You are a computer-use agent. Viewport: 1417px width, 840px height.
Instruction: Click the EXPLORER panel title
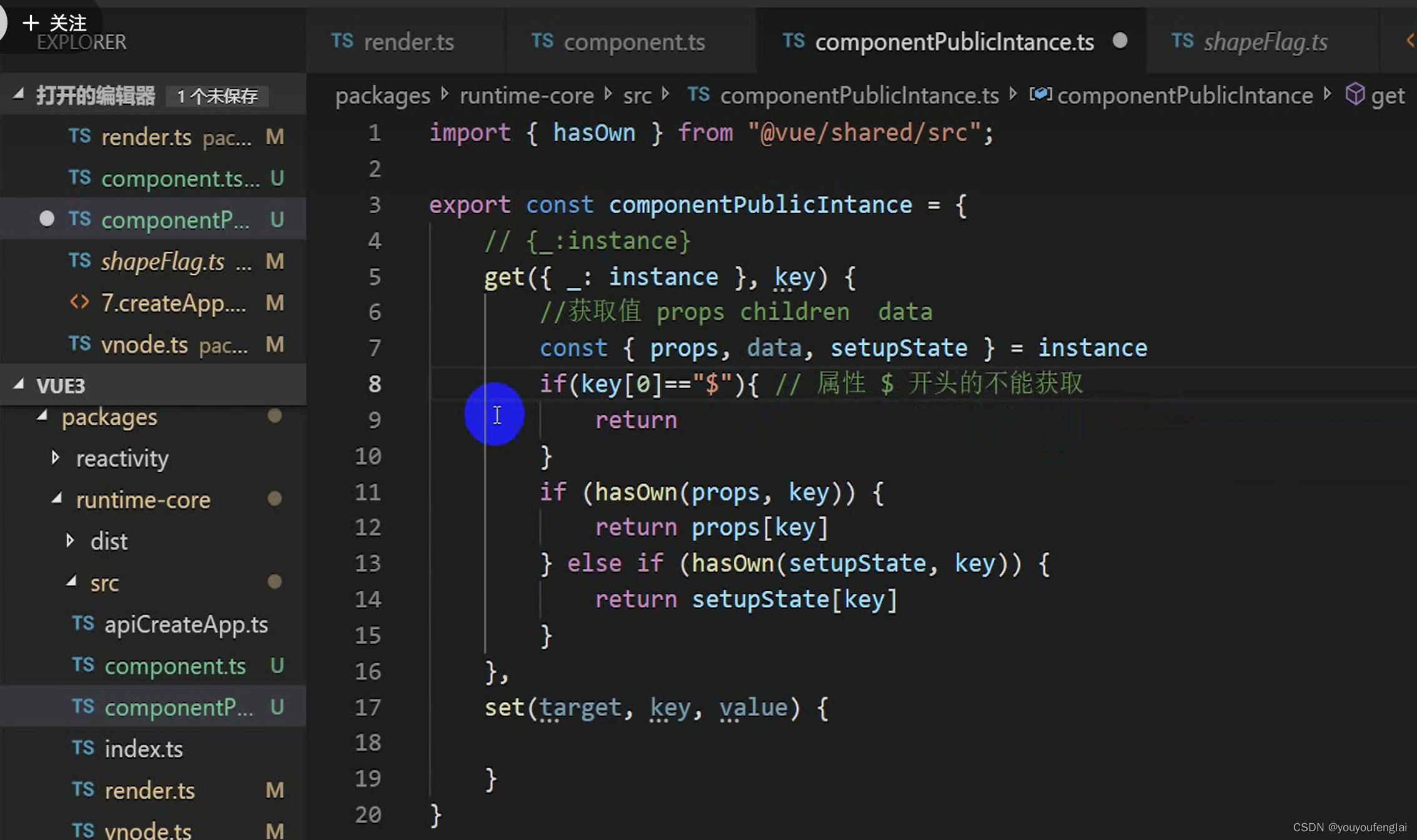click(81, 42)
